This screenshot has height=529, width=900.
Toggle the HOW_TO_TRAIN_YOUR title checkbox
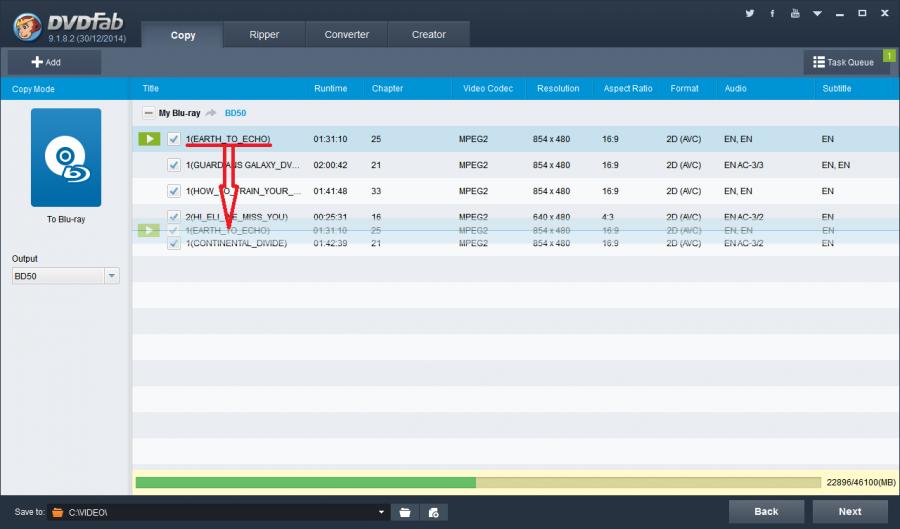tap(174, 191)
